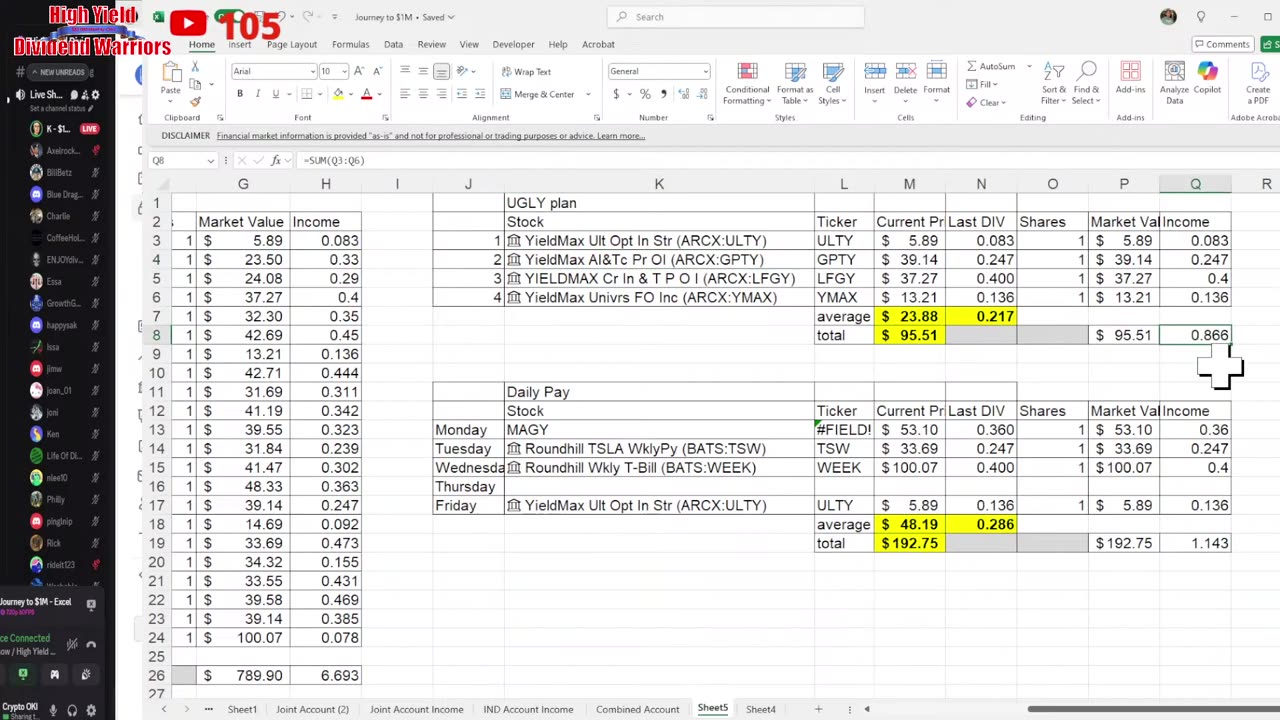Open the Sort & Filter tool
1280x720 pixels.
tap(1054, 83)
